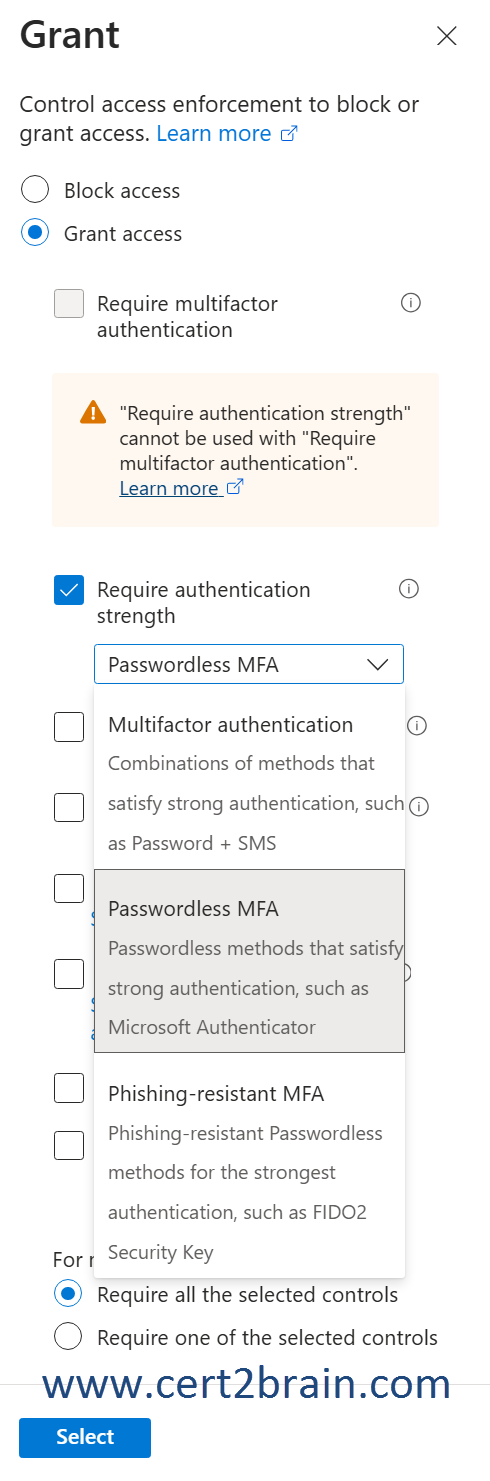Click external link icon after top Learn more
This screenshot has height=1481, width=490.
click(288, 134)
